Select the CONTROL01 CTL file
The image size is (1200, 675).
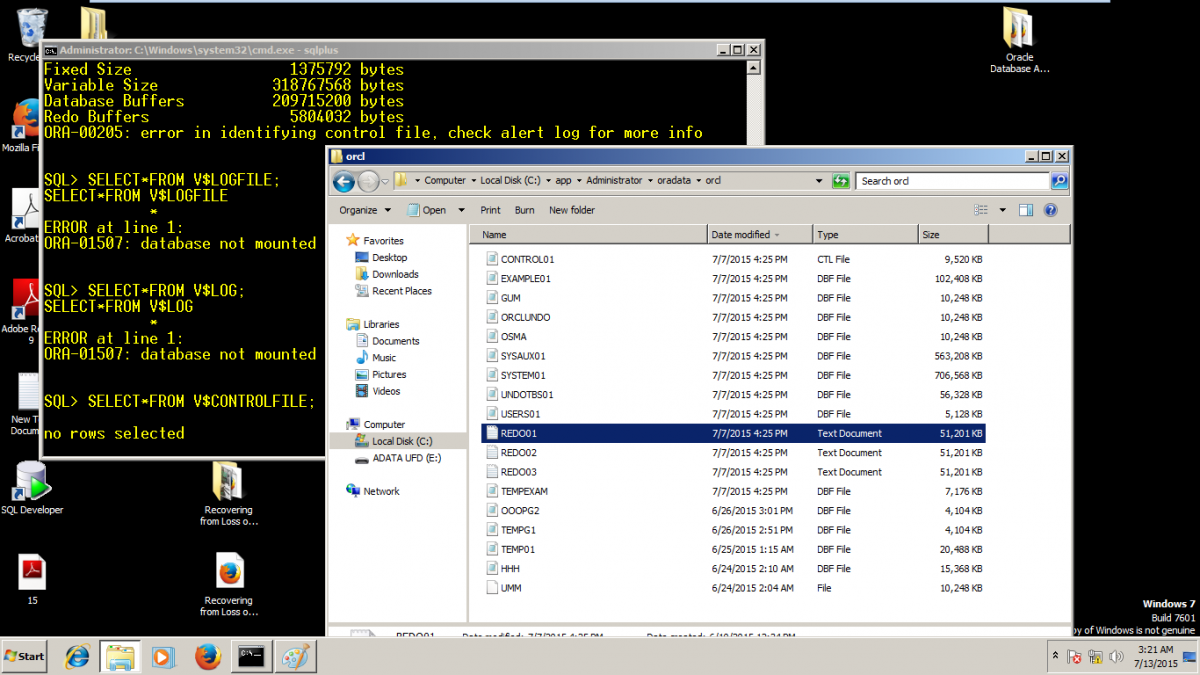[x=526, y=259]
